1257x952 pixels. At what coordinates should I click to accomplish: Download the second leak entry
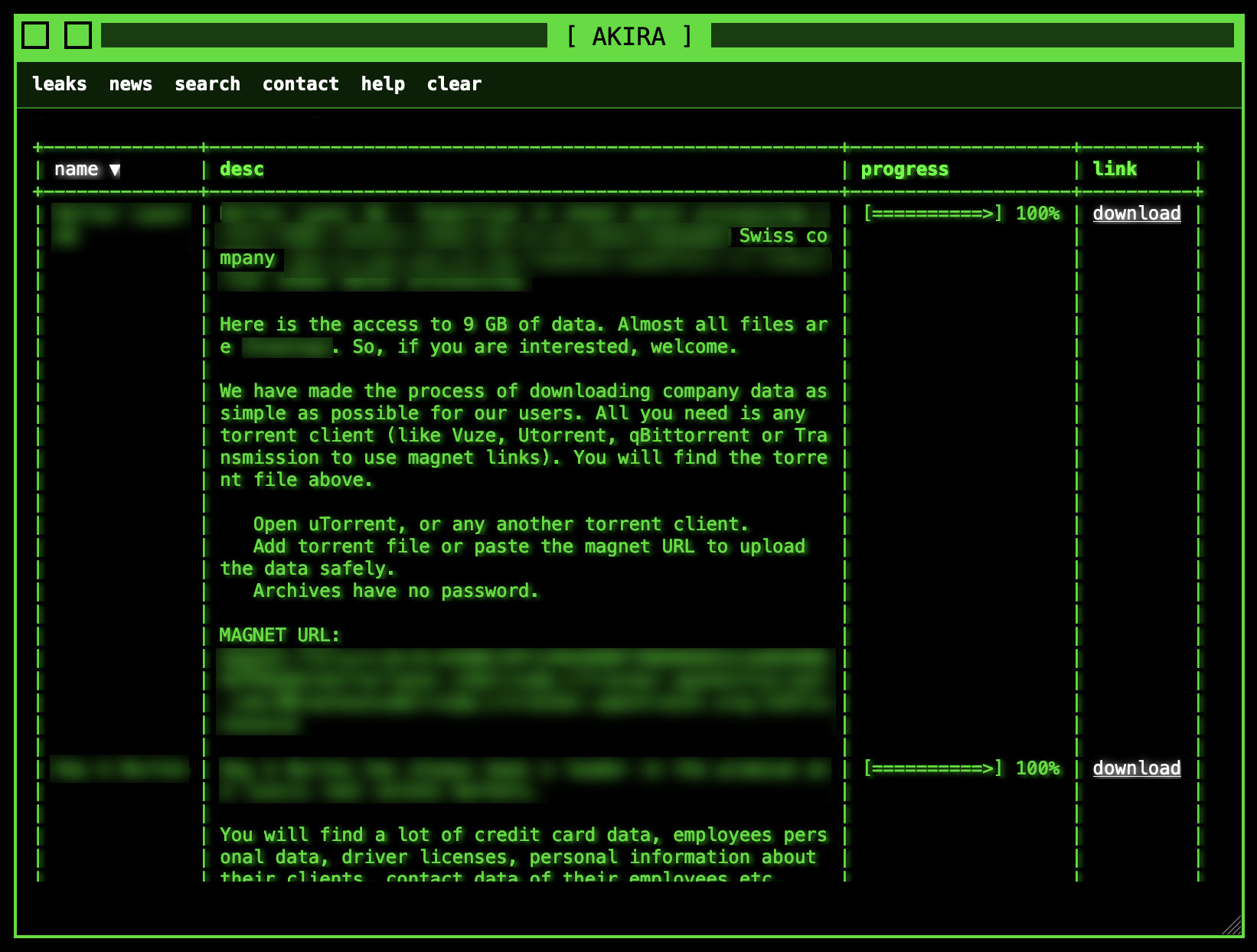click(1136, 768)
